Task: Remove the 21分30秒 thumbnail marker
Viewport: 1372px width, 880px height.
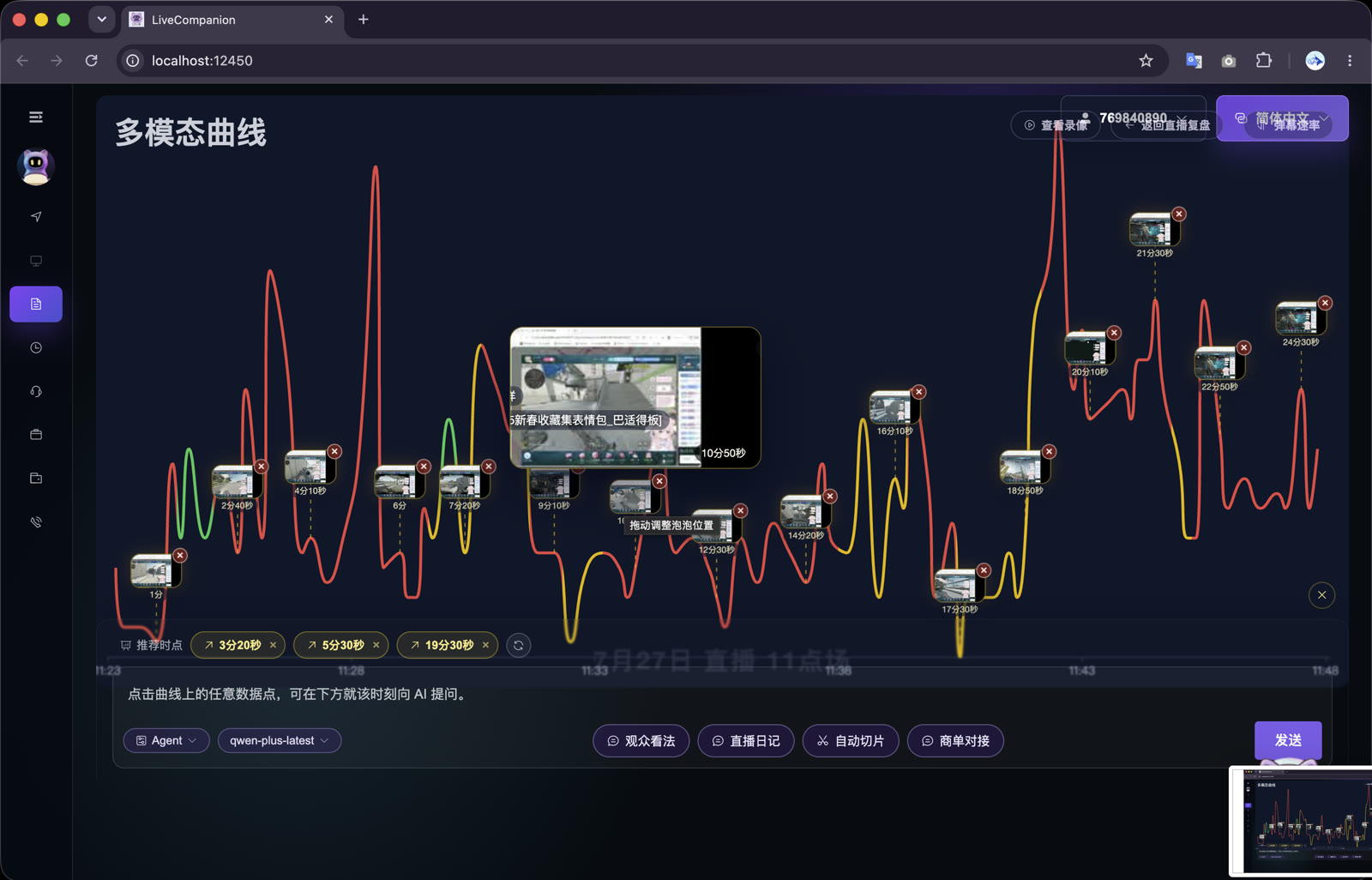Action: coord(1179,214)
